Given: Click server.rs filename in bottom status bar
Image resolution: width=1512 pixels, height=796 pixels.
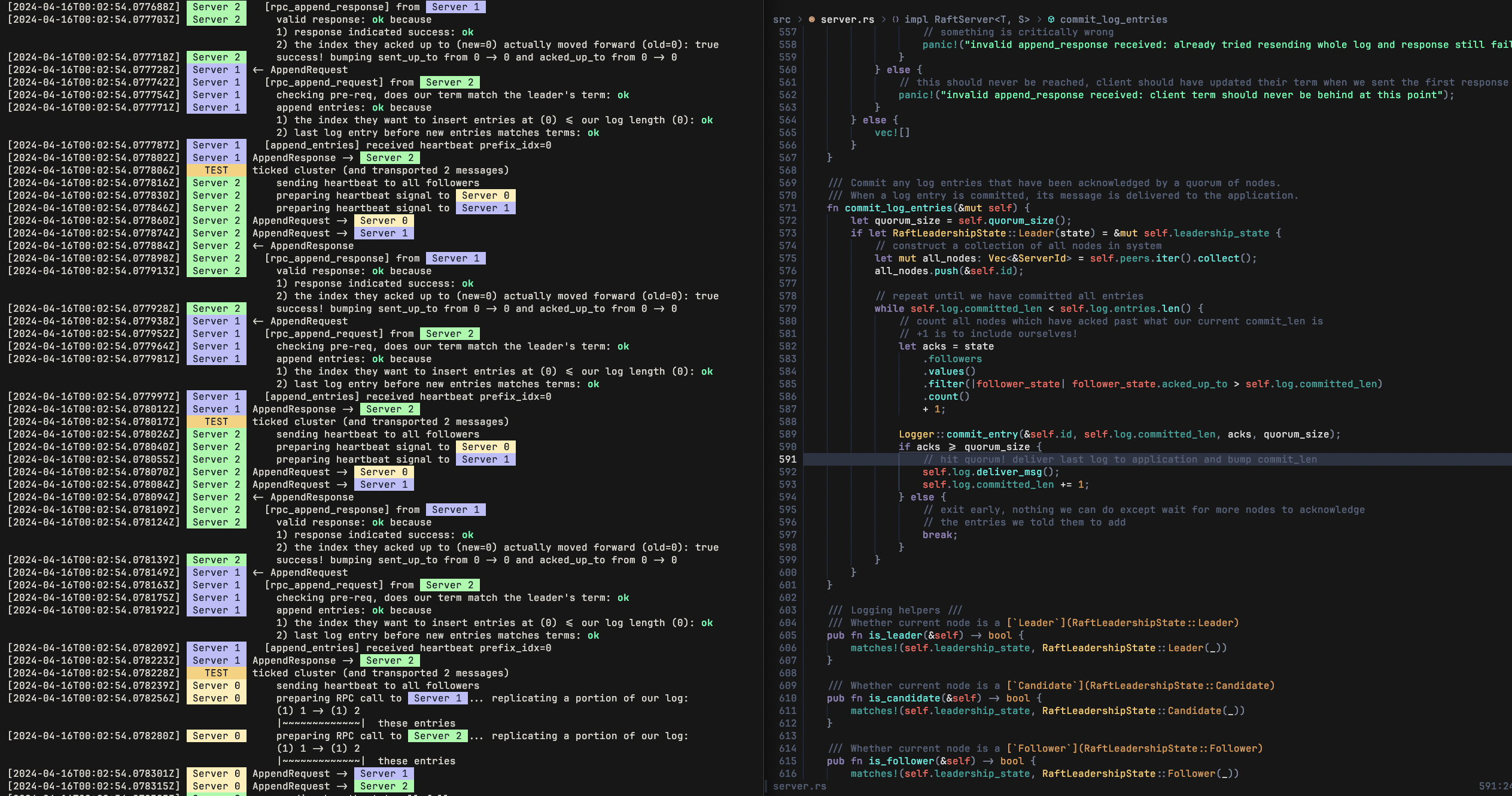Looking at the screenshot, I should click(x=799, y=786).
